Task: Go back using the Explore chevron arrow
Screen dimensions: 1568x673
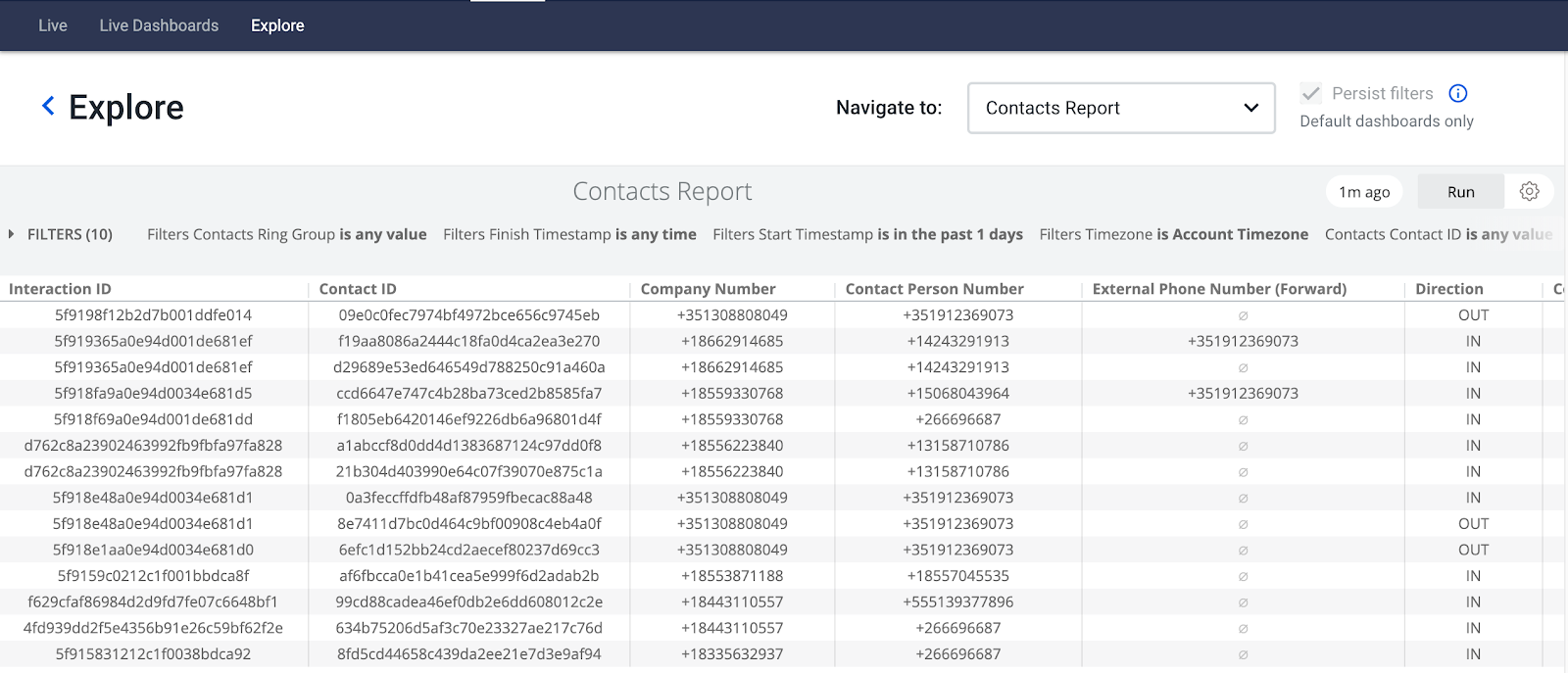Action: pos(48,106)
